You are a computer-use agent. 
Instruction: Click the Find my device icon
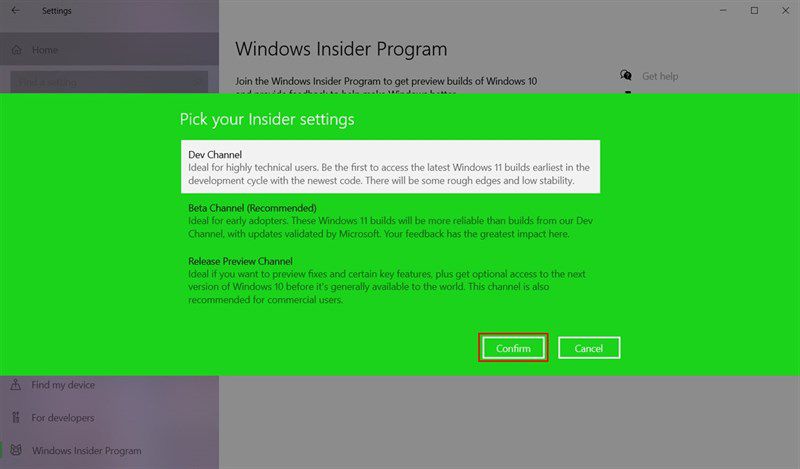coord(16,384)
